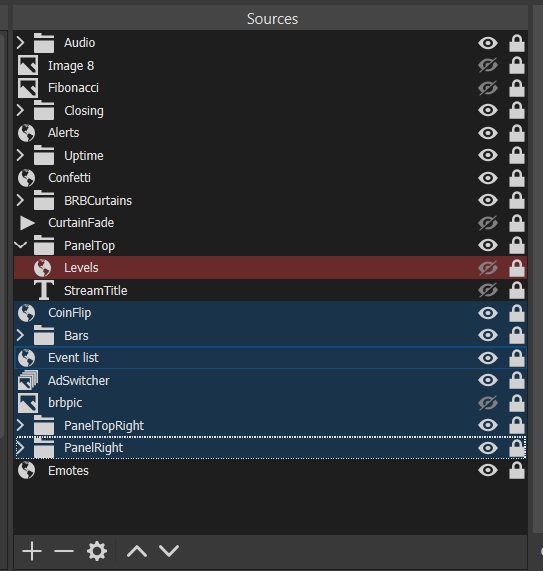Screen dimensions: 543x571
Task: Show the brbpic source
Action: [488, 403]
